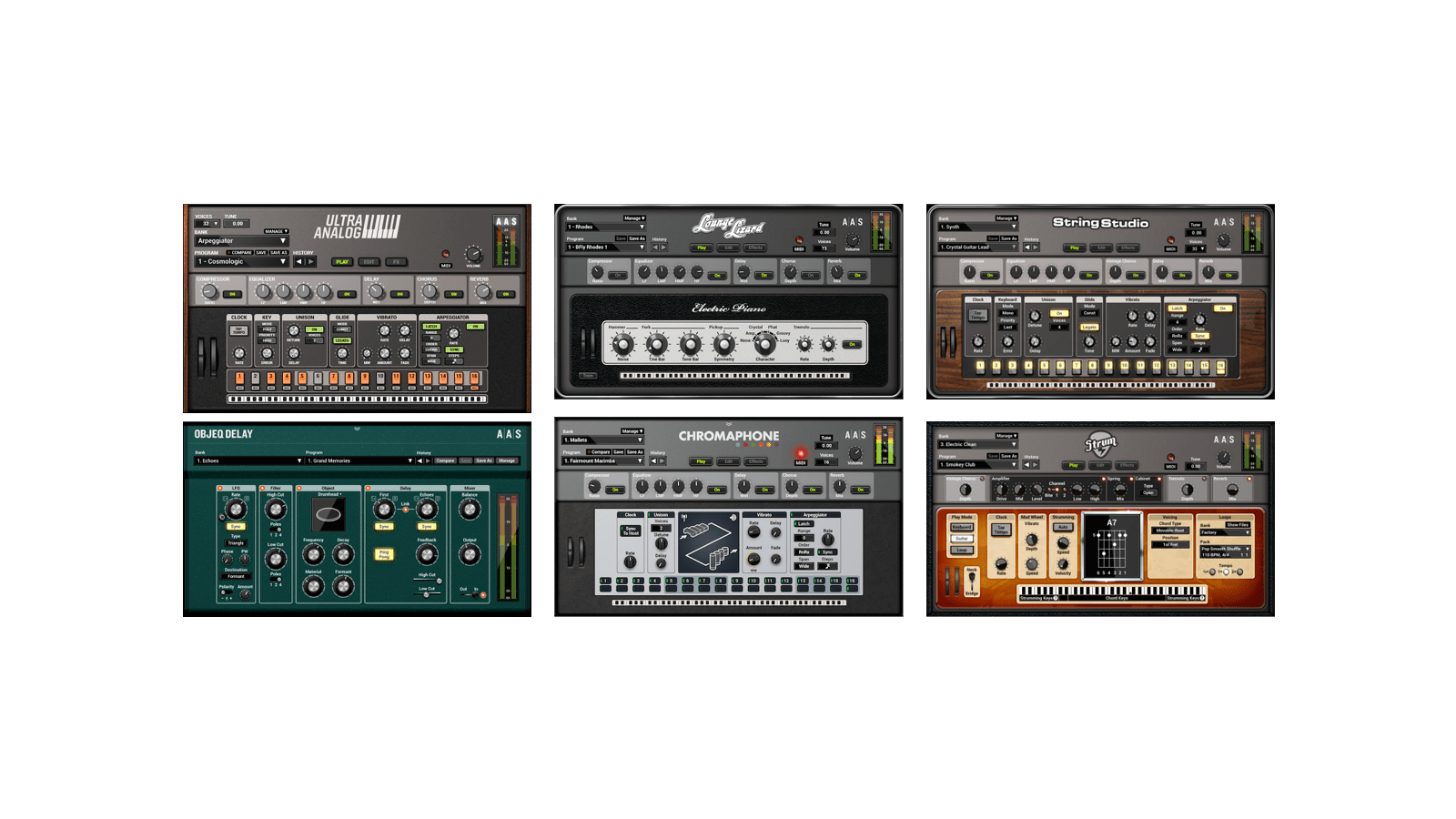Image resolution: width=1456 pixels, height=819 pixels.
Task: Open the Lounge Lizard Program dropdown BFly Rhodes 1
Action: 606,247
